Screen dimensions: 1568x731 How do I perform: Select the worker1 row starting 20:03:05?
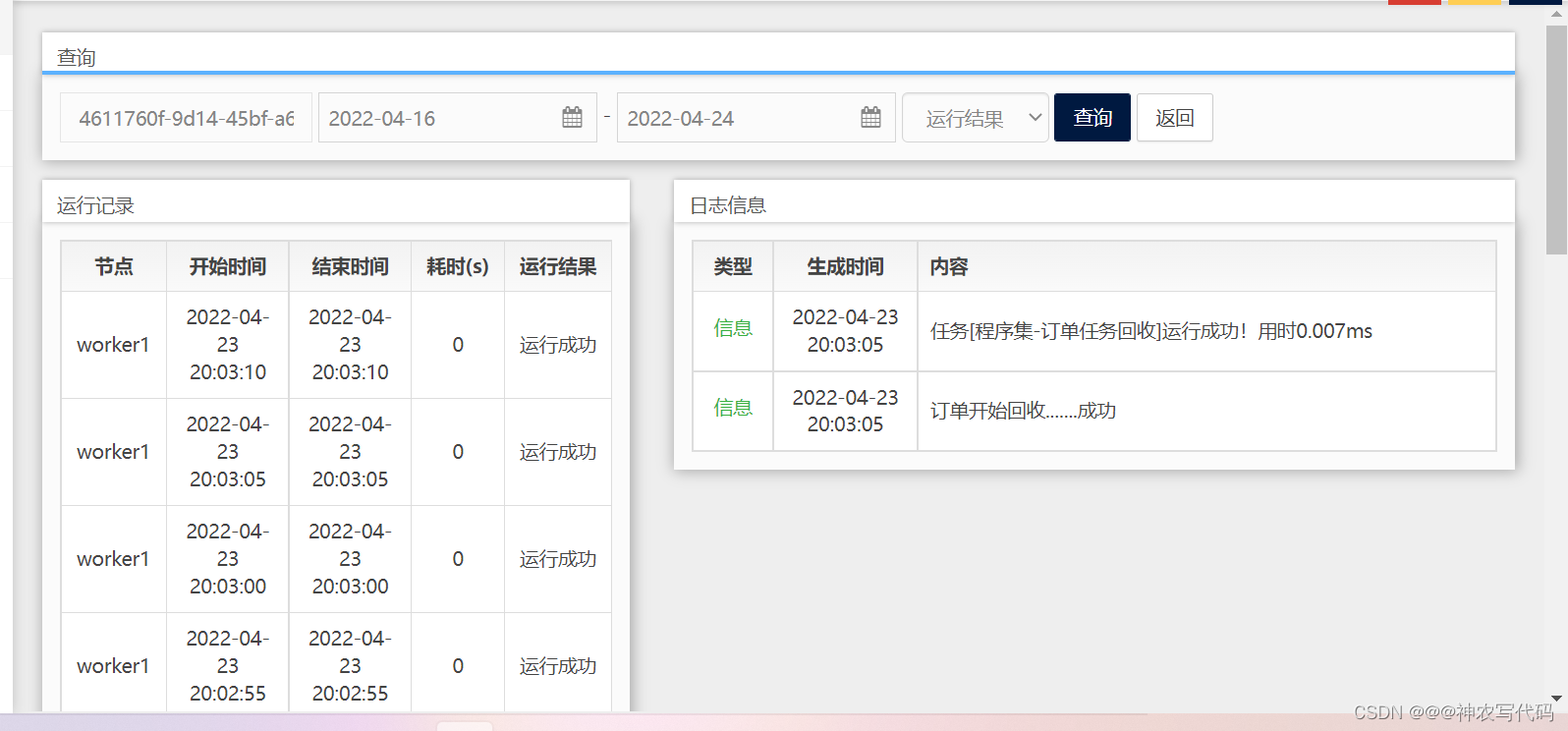coord(336,452)
